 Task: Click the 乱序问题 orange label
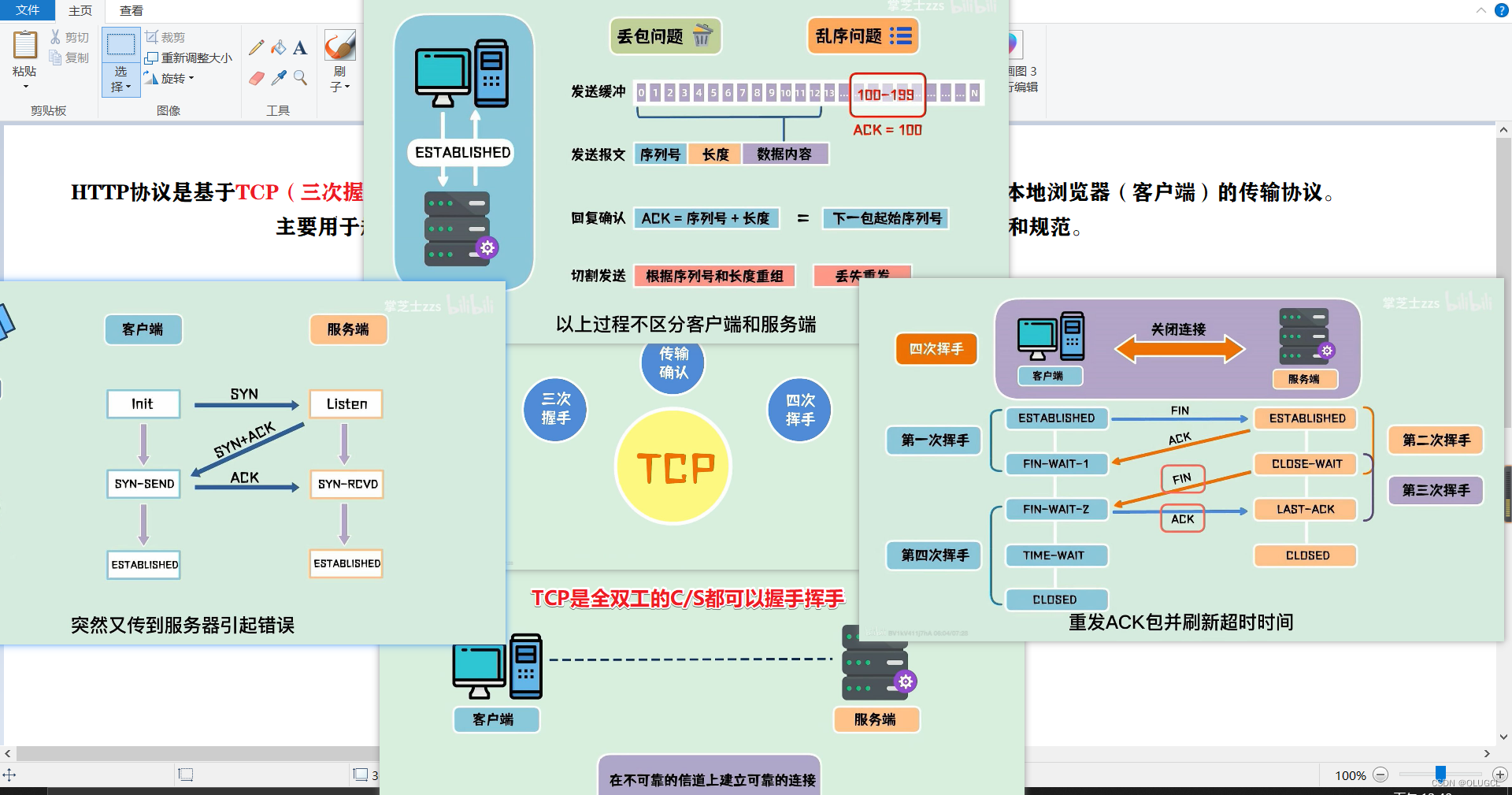(863, 36)
